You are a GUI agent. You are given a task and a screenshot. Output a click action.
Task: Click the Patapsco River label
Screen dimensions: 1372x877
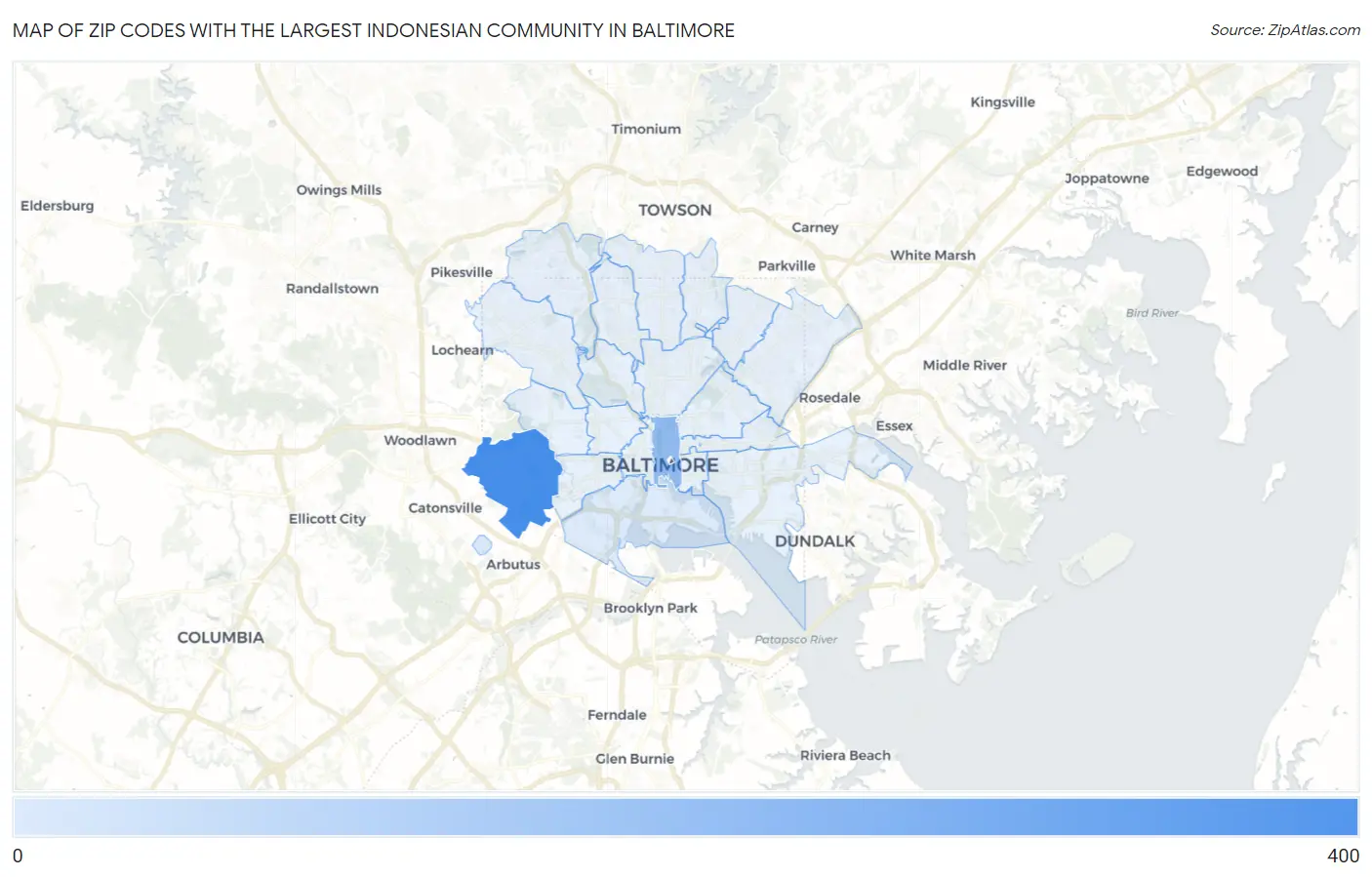coord(796,640)
